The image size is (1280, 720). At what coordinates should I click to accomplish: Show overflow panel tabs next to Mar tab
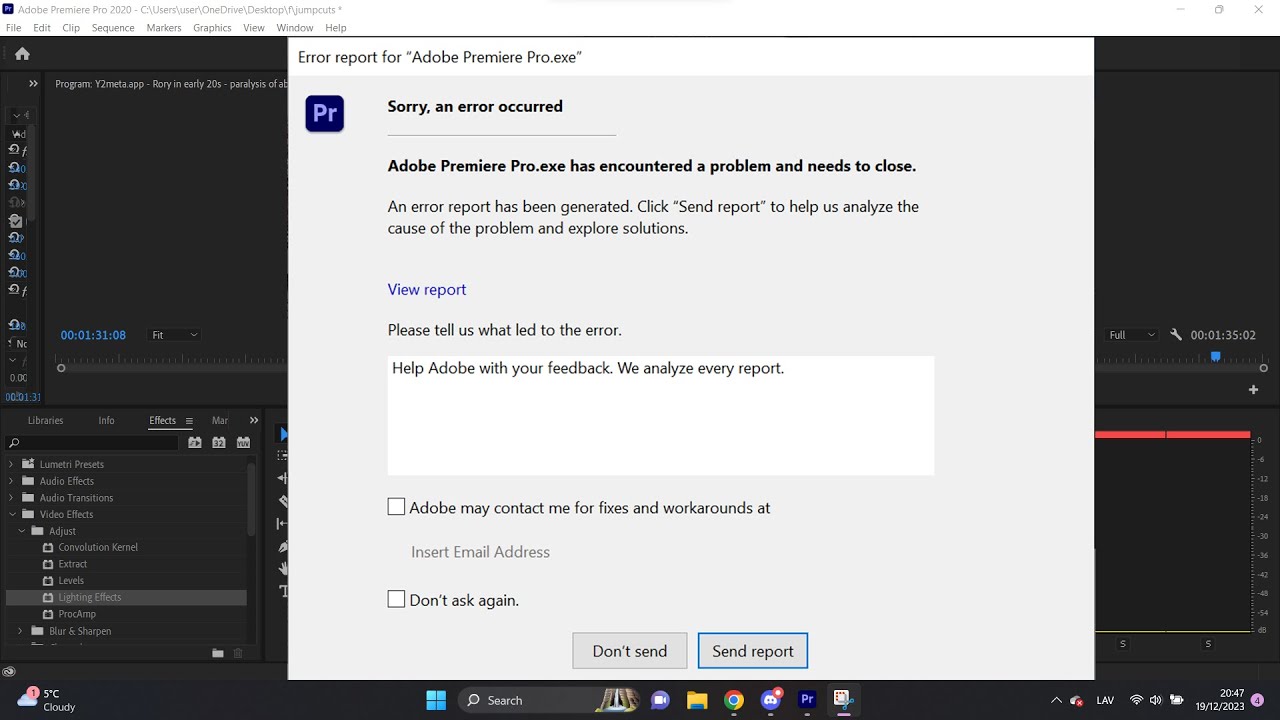tap(254, 420)
